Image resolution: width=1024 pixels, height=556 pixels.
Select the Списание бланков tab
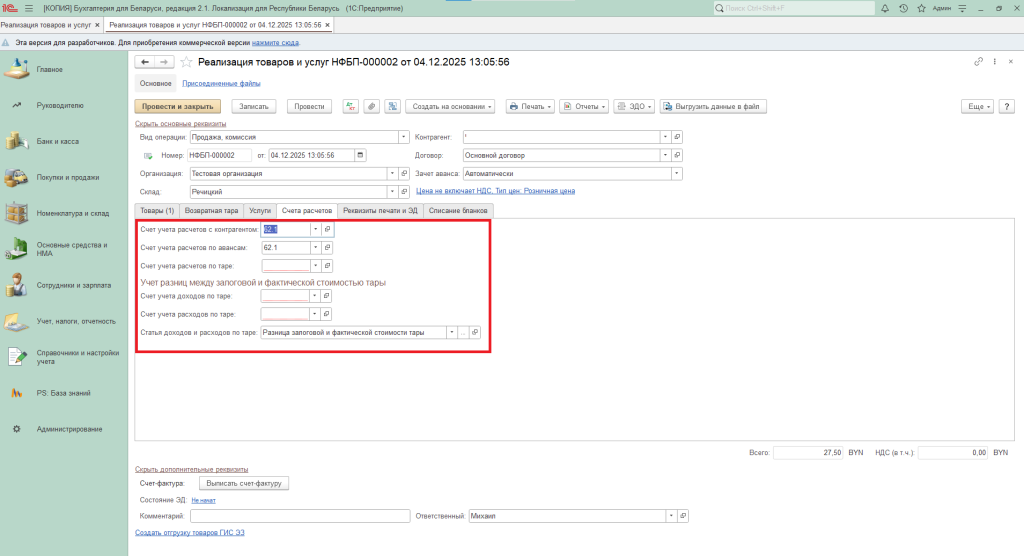click(x=458, y=210)
